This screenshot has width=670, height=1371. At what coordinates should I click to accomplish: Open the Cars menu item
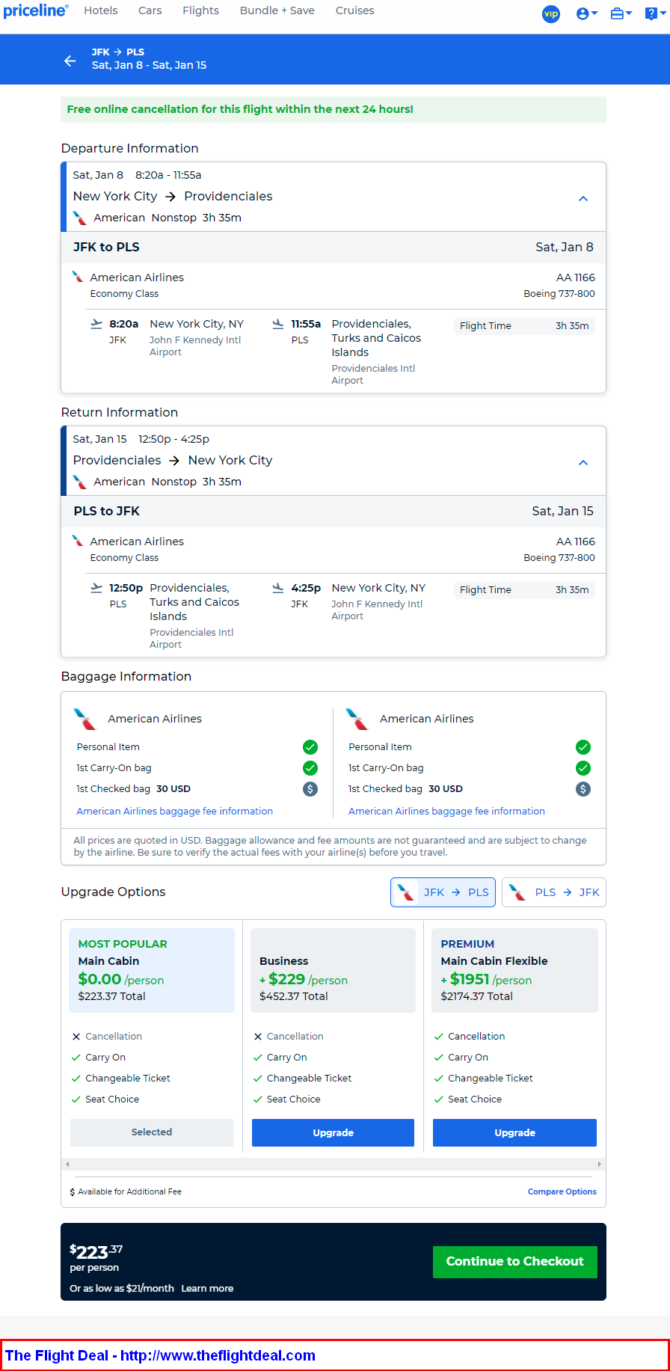[x=150, y=11]
